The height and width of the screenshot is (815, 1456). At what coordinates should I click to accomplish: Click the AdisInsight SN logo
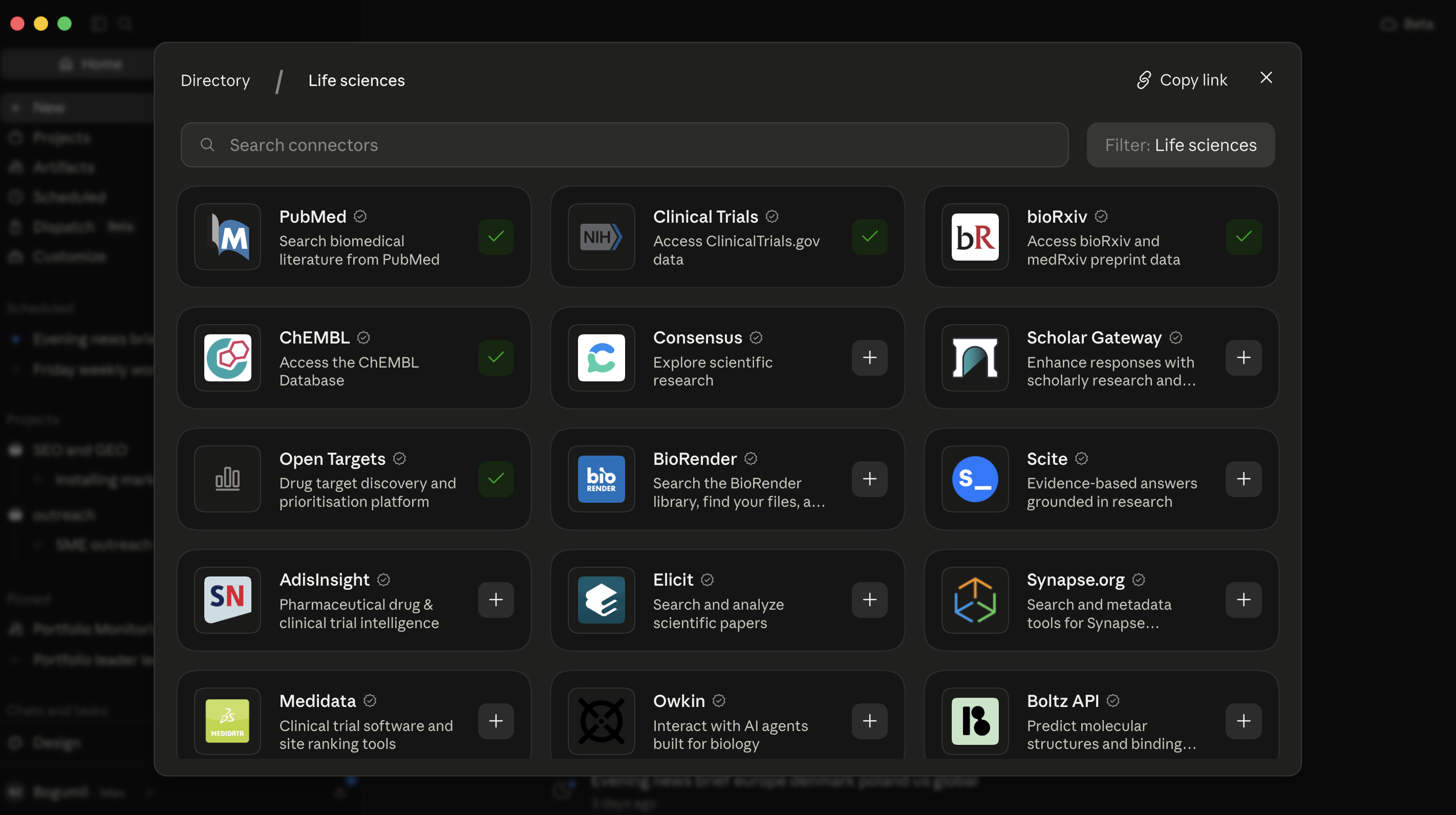pos(228,600)
